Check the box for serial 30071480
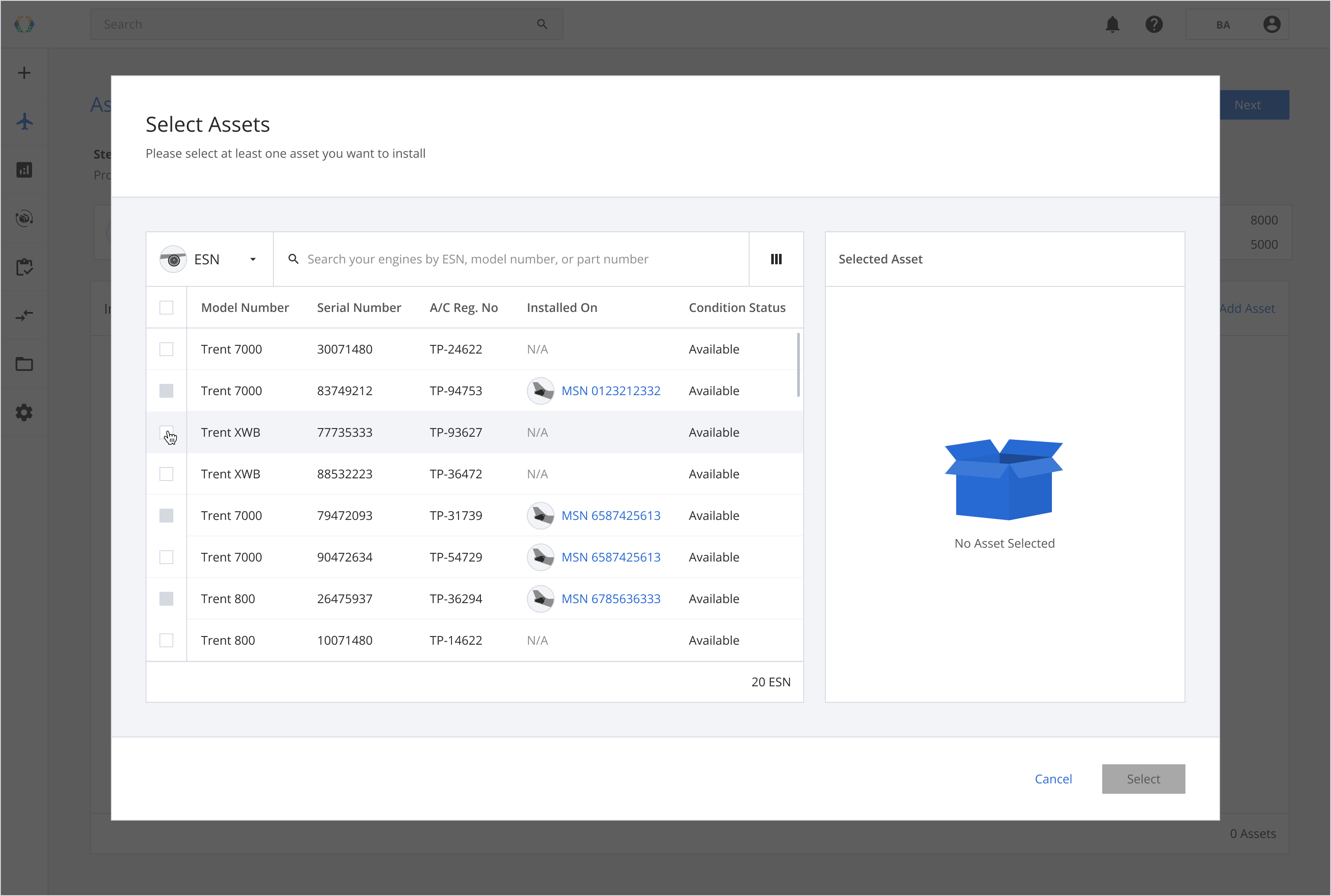Viewport: 1331px width, 896px height. (x=166, y=349)
